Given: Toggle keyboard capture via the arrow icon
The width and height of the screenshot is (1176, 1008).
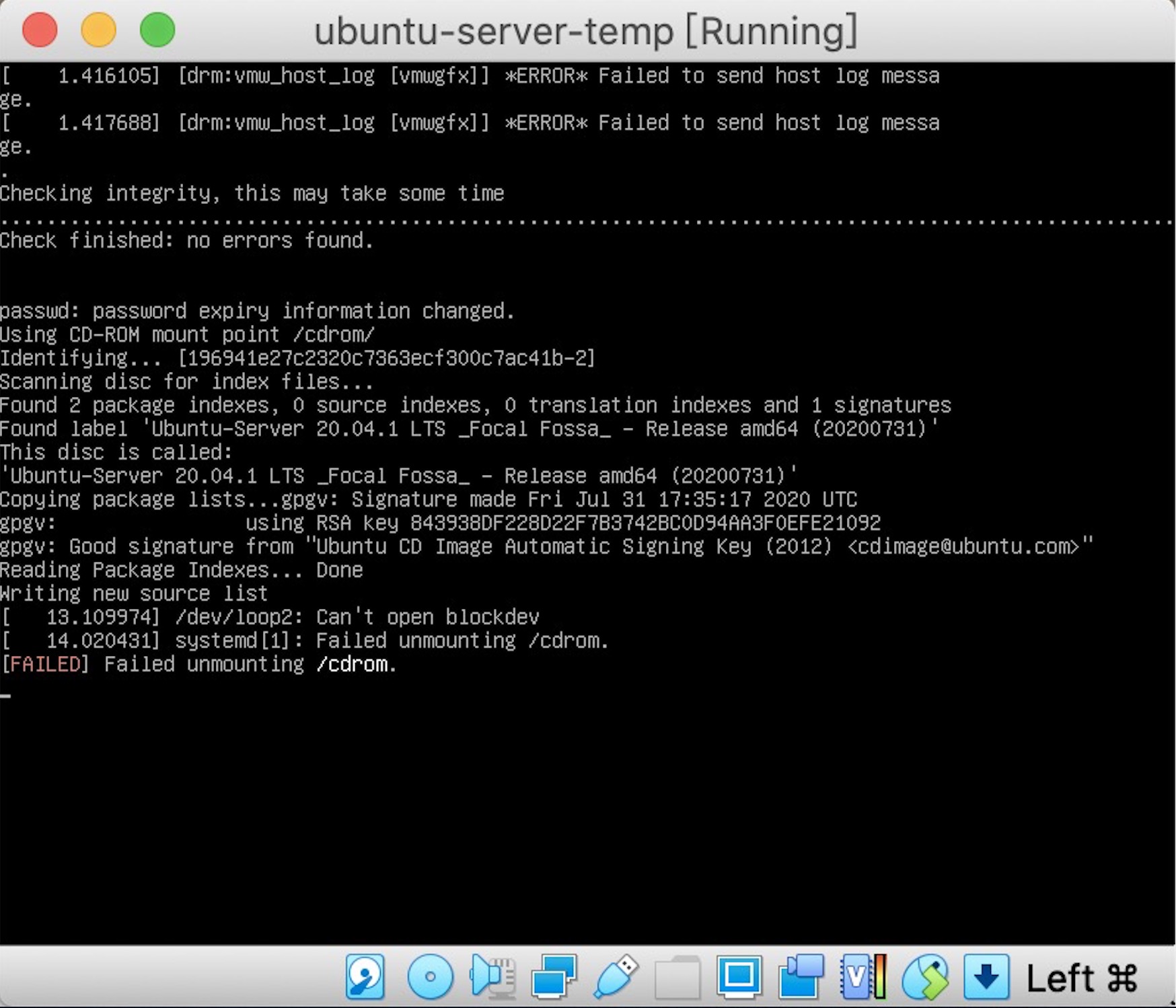Looking at the screenshot, I should click(986, 977).
